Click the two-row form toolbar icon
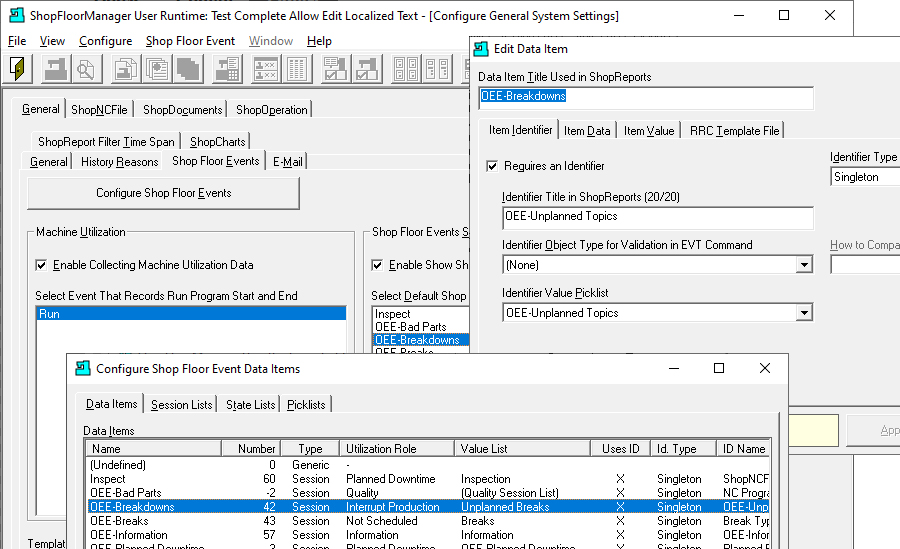This screenshot has width=900, height=549. click(x=266, y=69)
